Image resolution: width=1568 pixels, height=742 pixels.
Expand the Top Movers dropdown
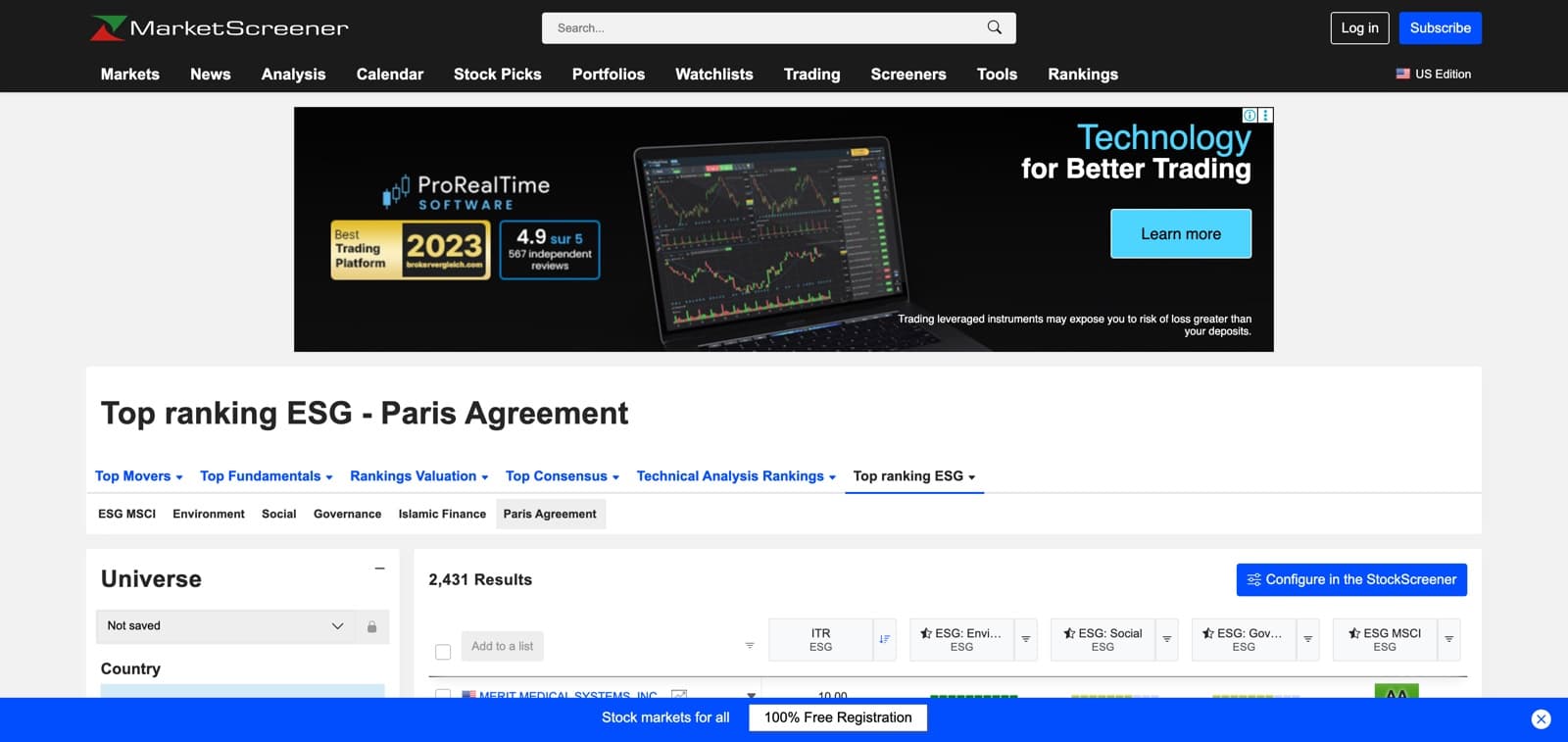click(x=139, y=476)
